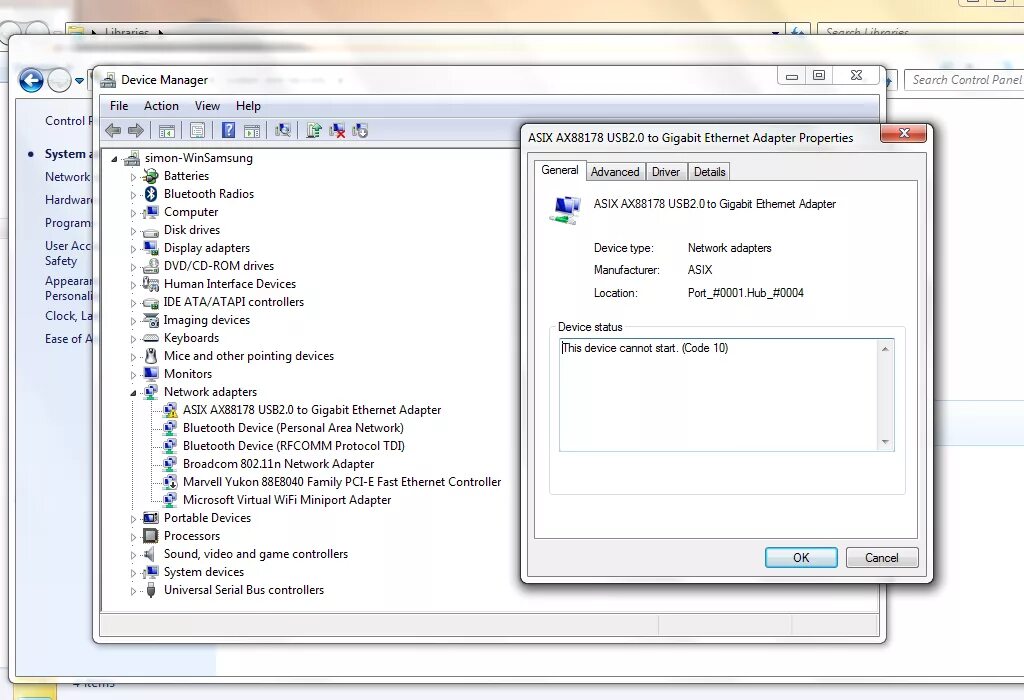The image size is (1024, 700).
Task: Click the Disable device toolbar icon
Action: 360,131
